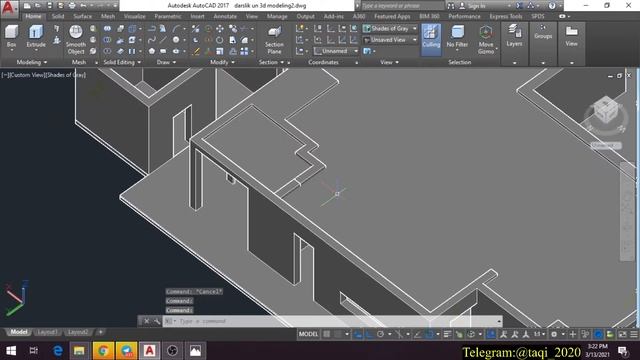Expand the Draw panel
Image resolution: width=640 pixels, height=360 pixels.
coord(166,62)
